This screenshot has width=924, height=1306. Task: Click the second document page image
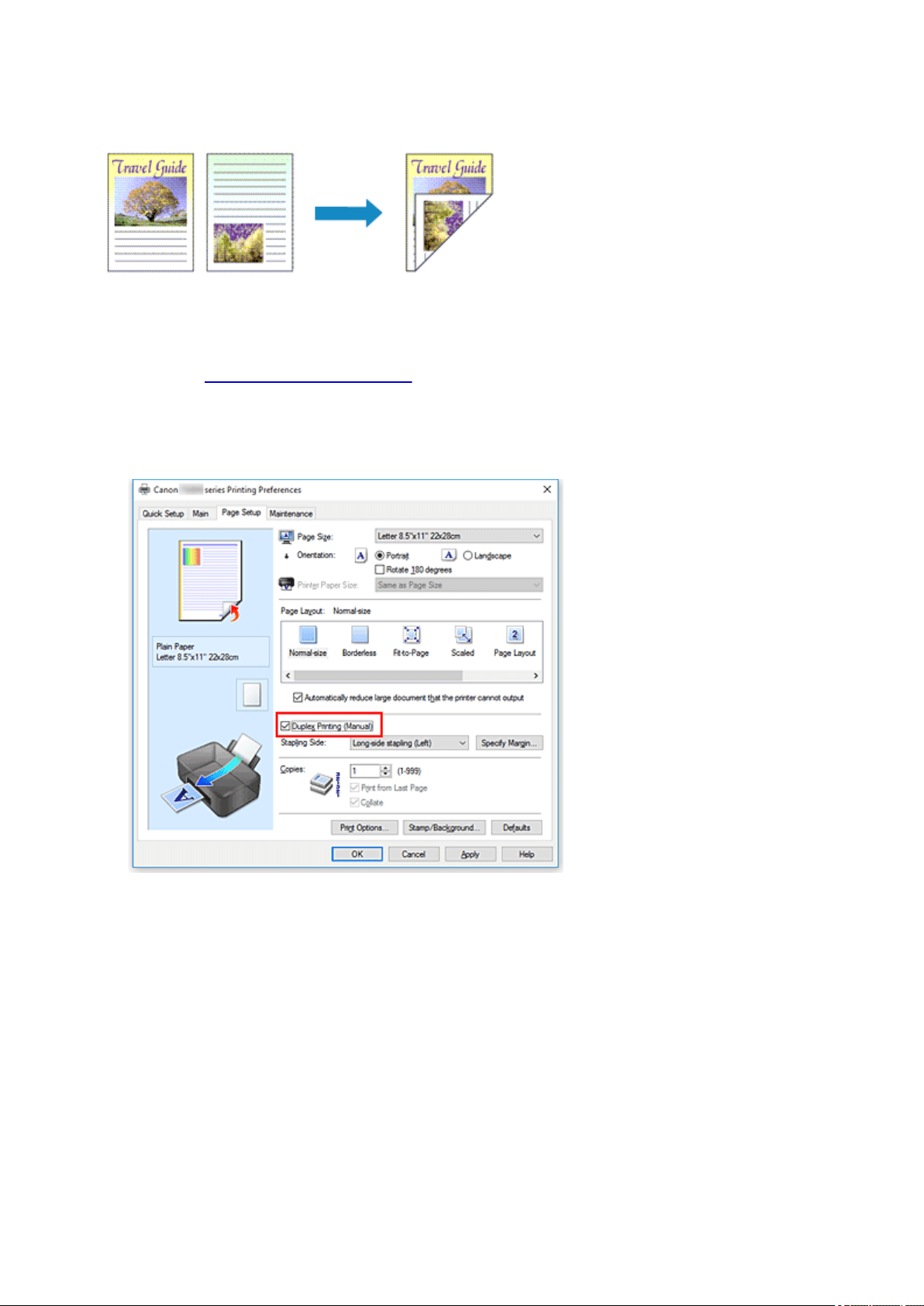(x=250, y=212)
